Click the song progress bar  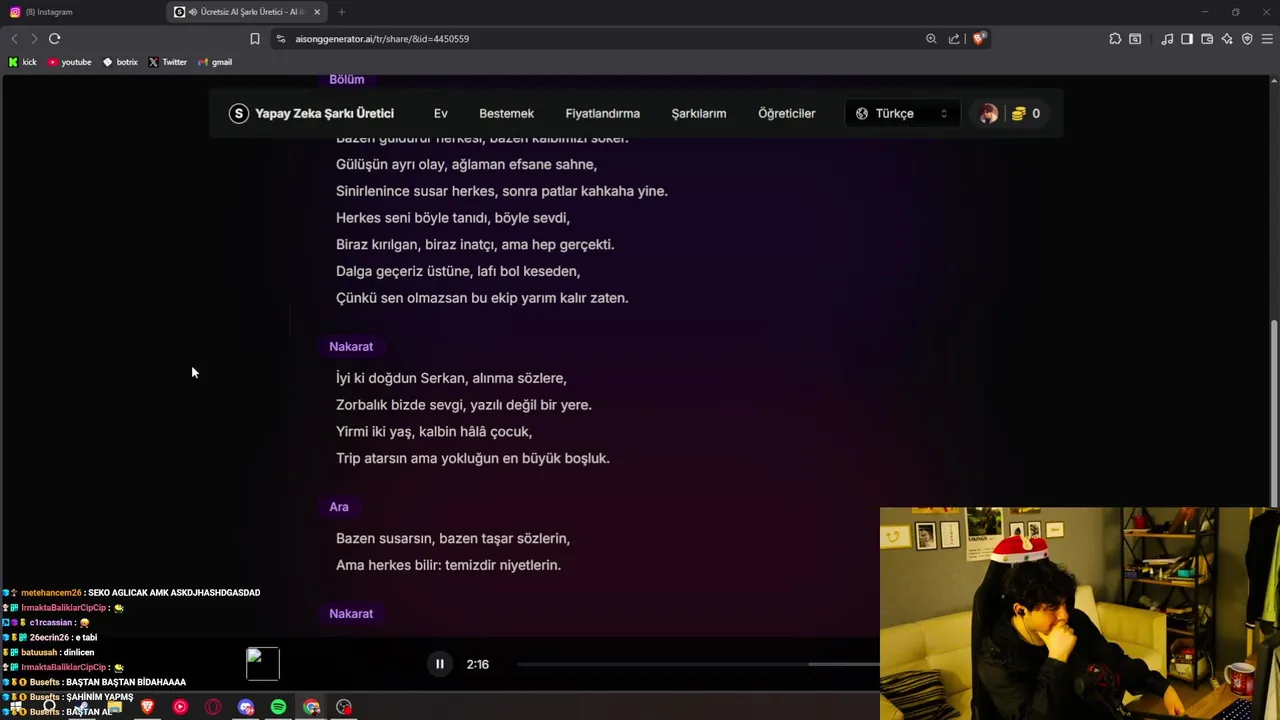[698, 664]
